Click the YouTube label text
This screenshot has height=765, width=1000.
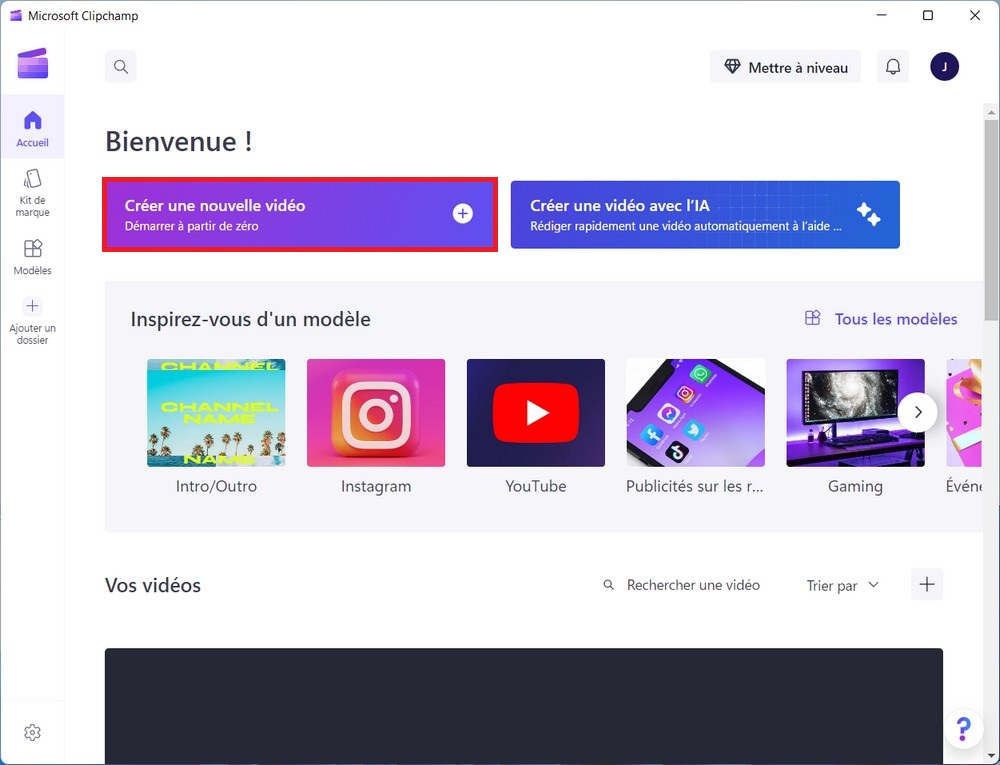coord(536,486)
